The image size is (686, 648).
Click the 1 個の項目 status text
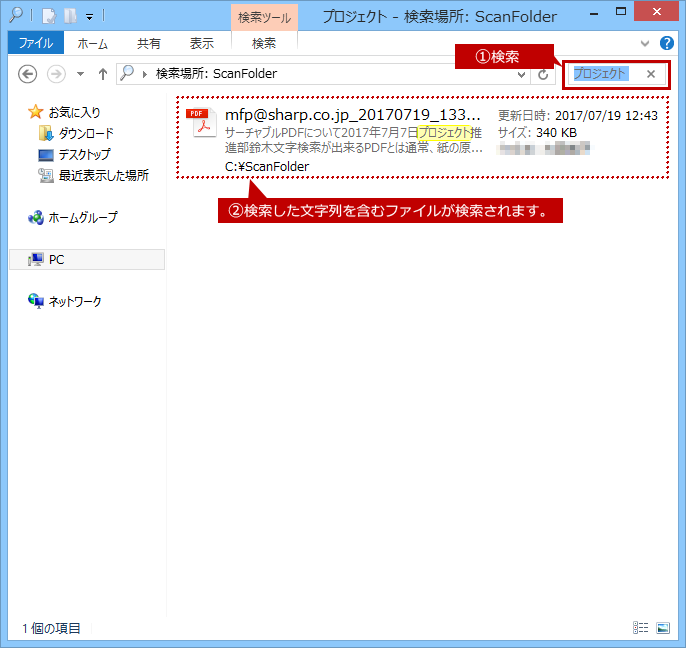(52, 629)
